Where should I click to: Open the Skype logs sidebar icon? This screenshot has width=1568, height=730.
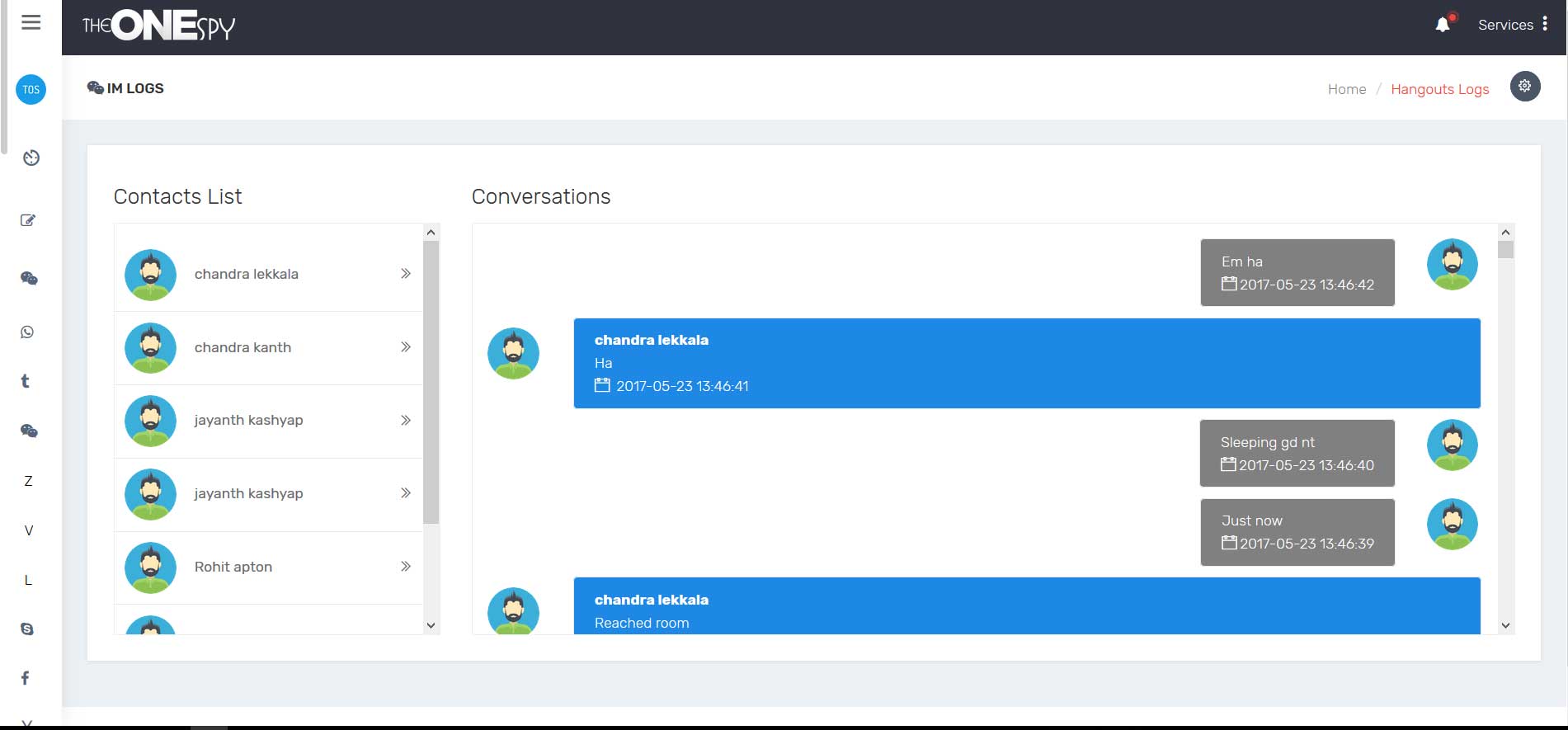(27, 629)
